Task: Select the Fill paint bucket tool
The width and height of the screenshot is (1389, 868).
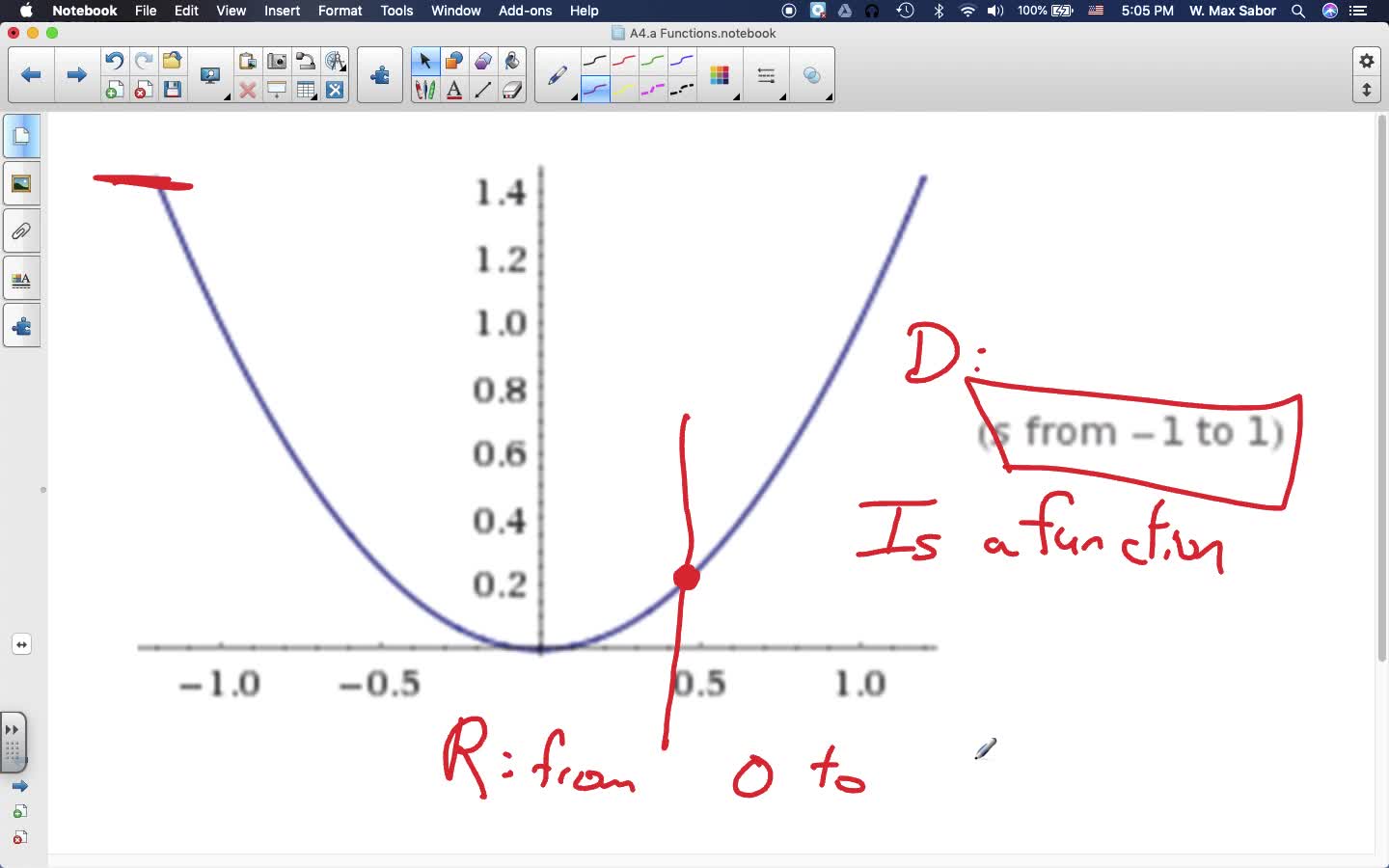Action: click(512, 61)
